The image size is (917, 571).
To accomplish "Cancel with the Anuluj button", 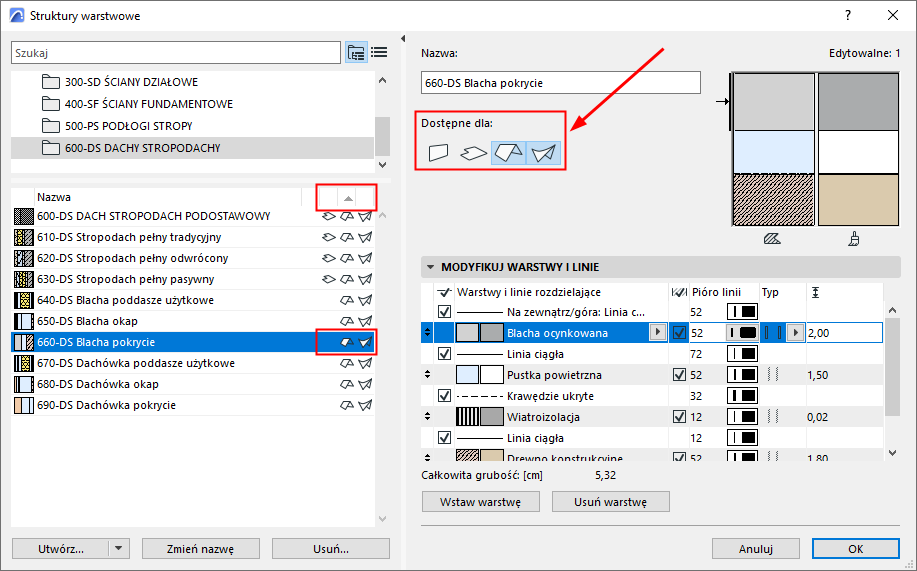I will click(756, 549).
